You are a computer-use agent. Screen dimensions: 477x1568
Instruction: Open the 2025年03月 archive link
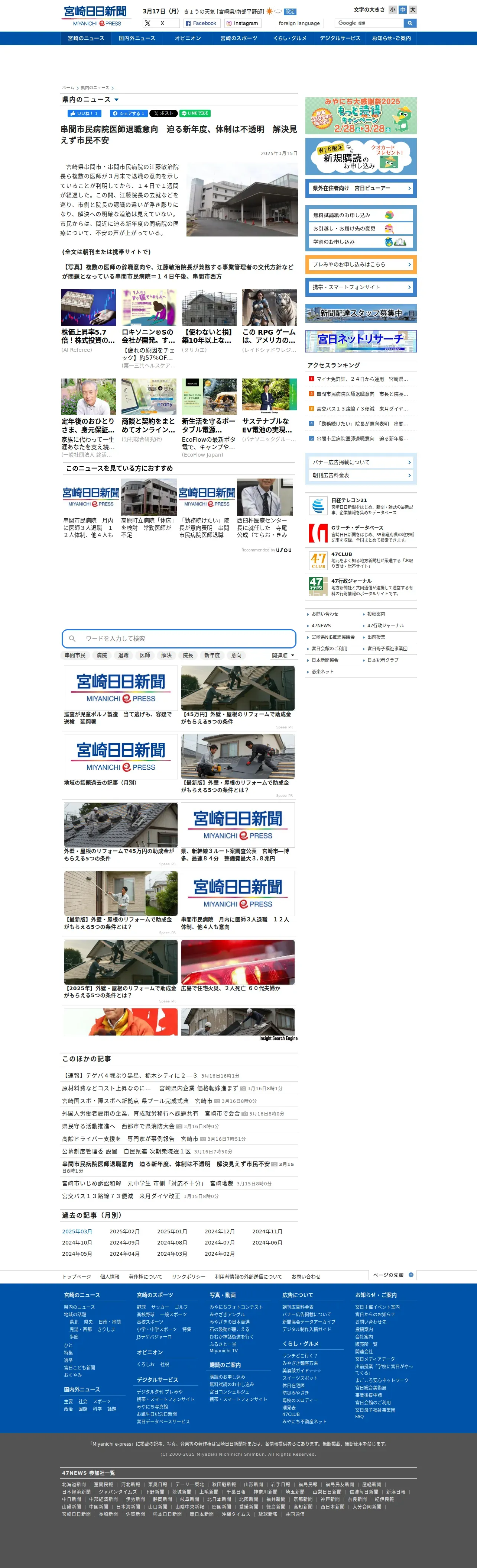click(x=77, y=1231)
